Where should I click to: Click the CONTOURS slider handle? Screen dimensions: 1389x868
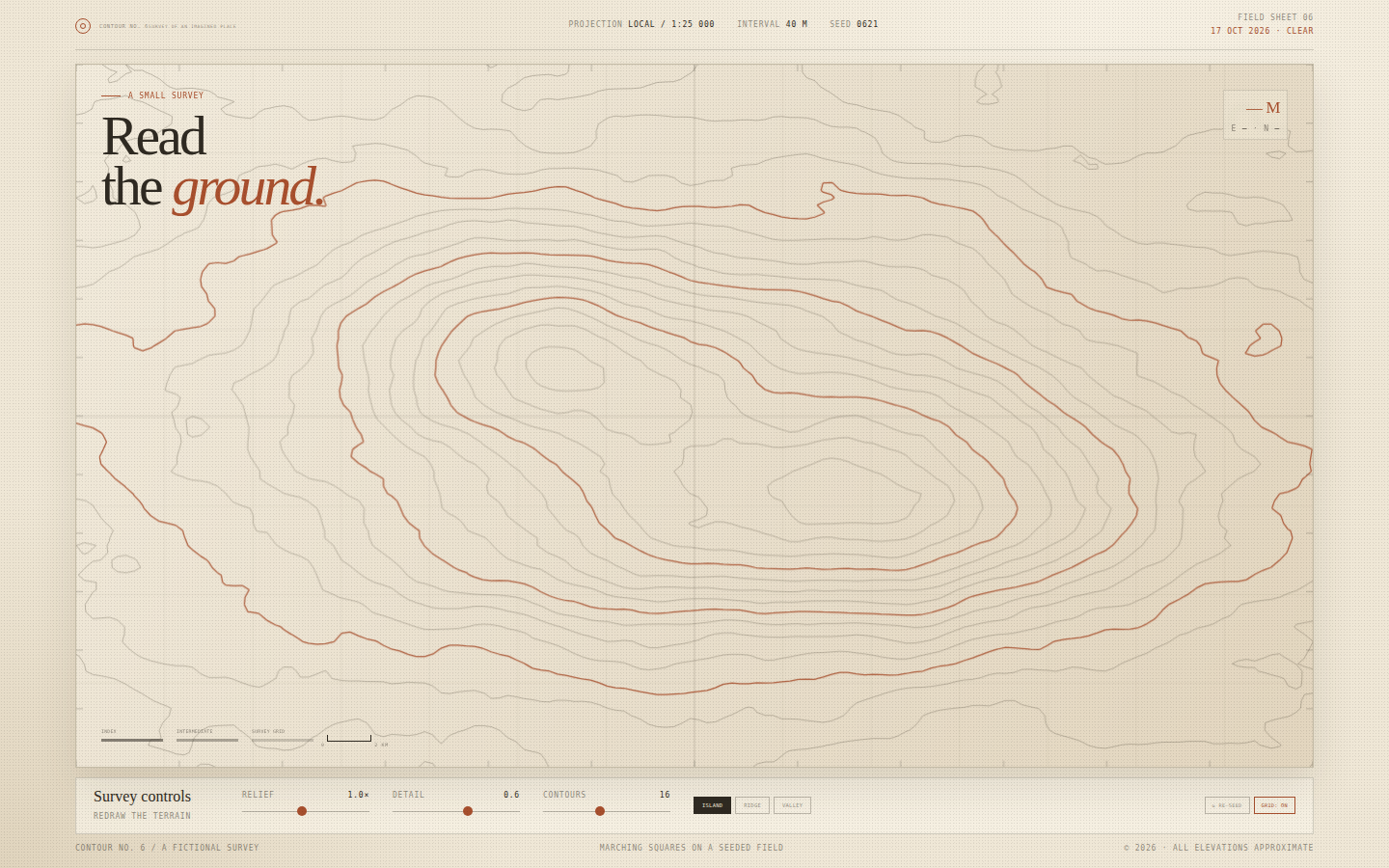(x=600, y=811)
